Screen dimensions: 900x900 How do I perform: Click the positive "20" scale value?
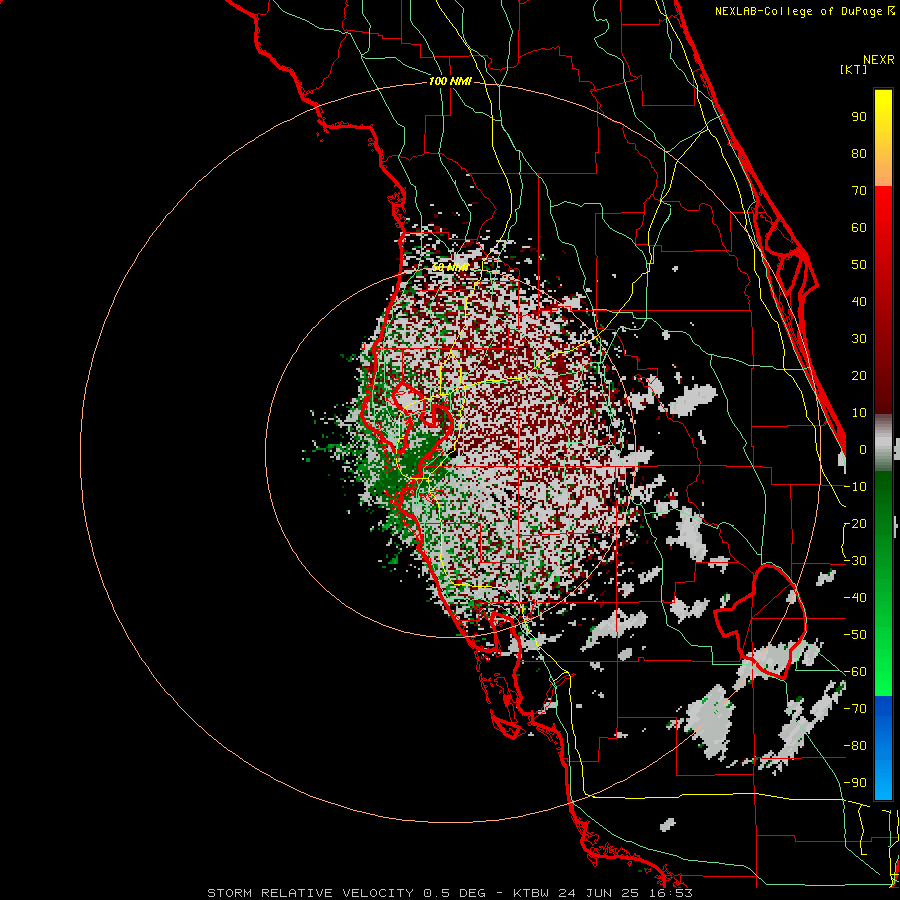pos(859,376)
